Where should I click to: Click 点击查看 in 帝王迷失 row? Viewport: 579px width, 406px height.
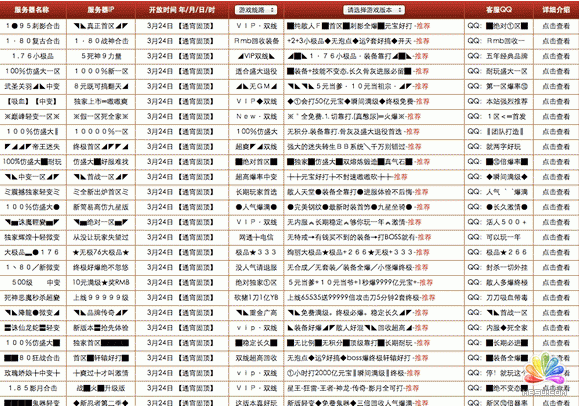[x=556, y=147]
